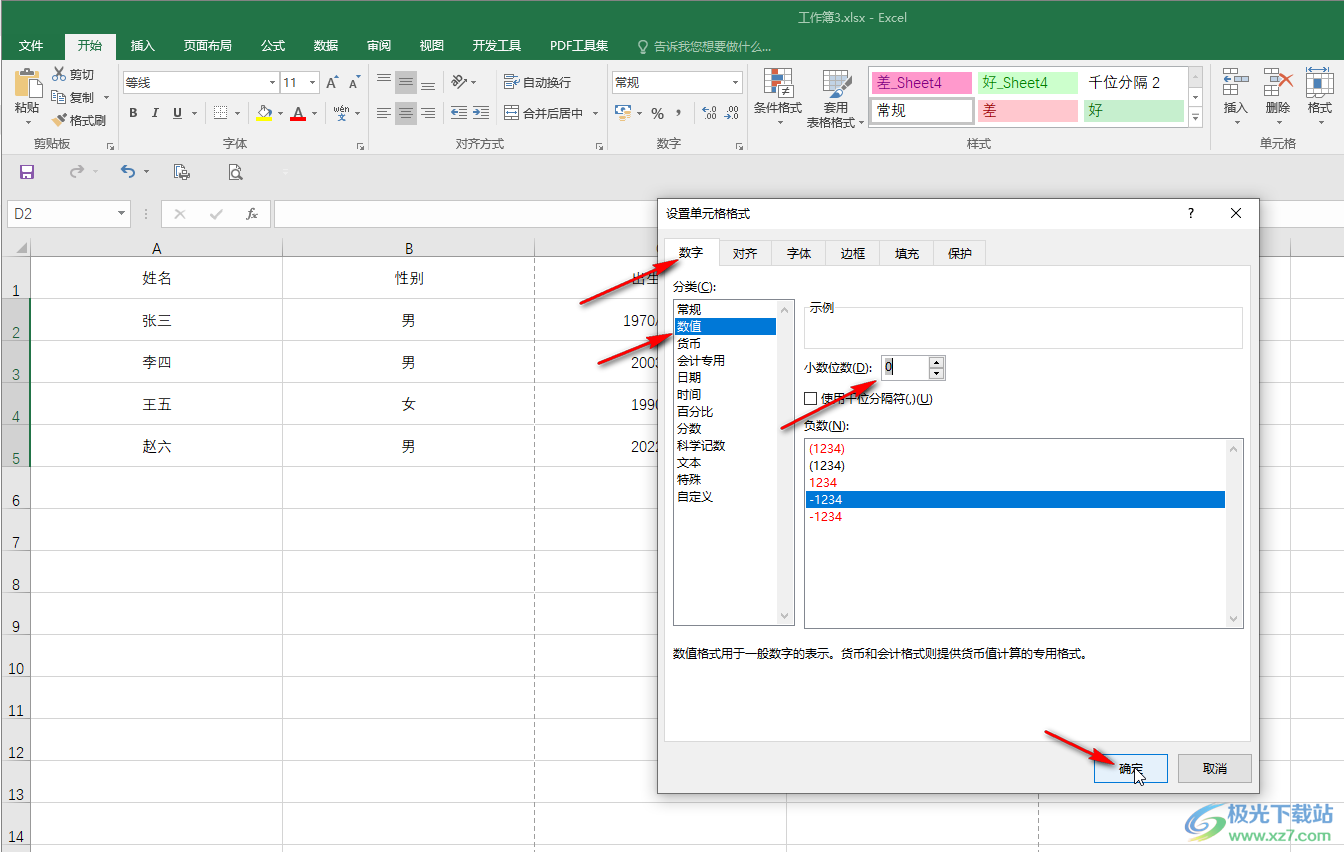Open the Merge and Center dropdown arrow

point(595,113)
